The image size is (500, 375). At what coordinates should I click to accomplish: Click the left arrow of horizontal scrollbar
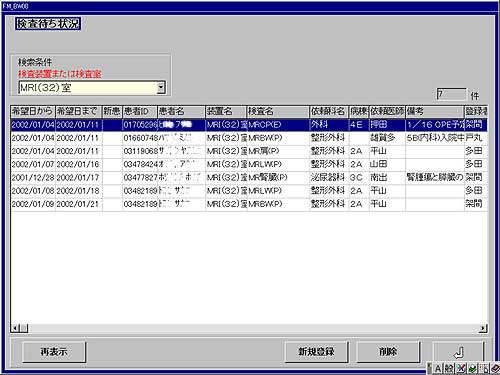pos(15,329)
